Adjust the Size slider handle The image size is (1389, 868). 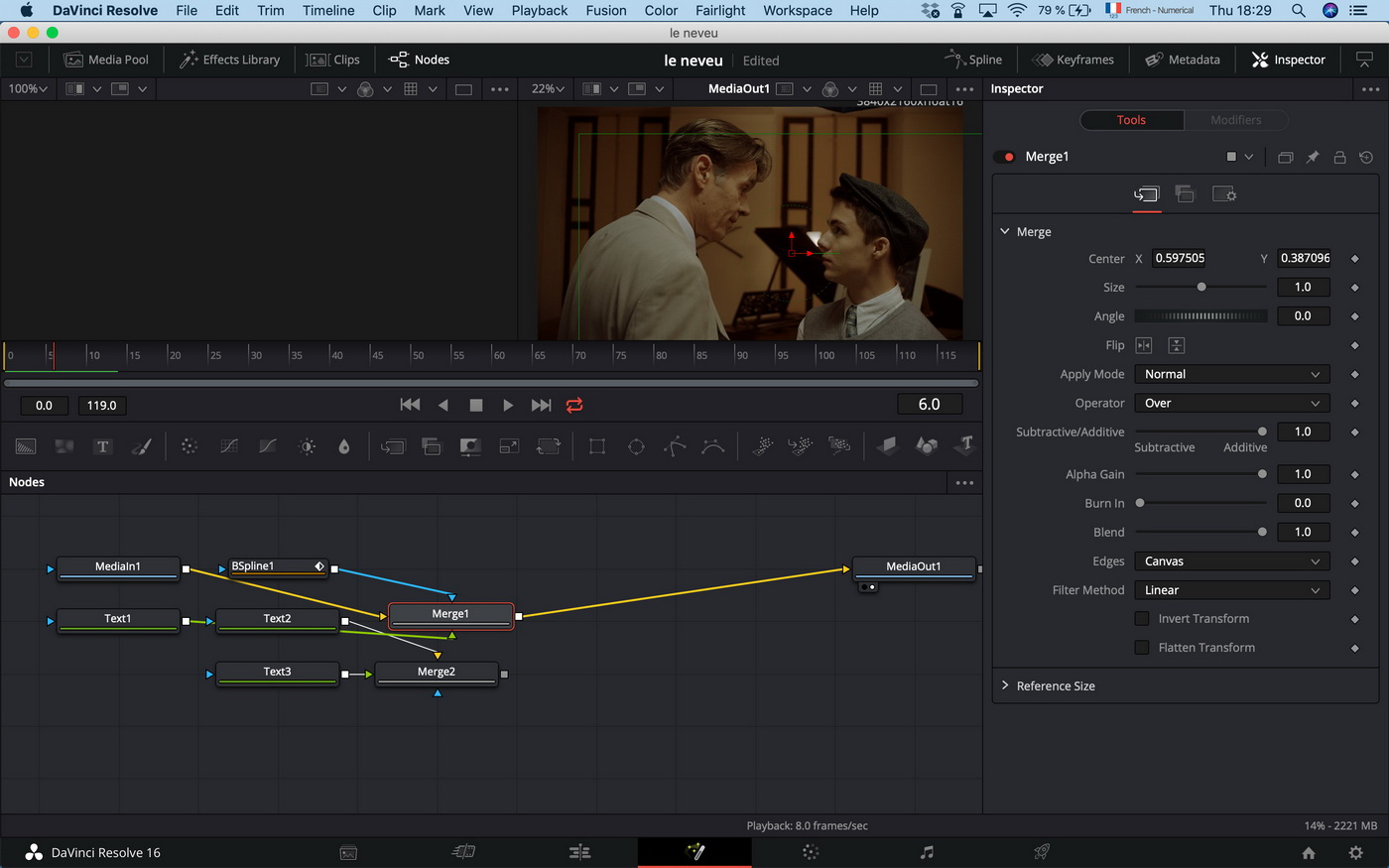click(x=1201, y=287)
